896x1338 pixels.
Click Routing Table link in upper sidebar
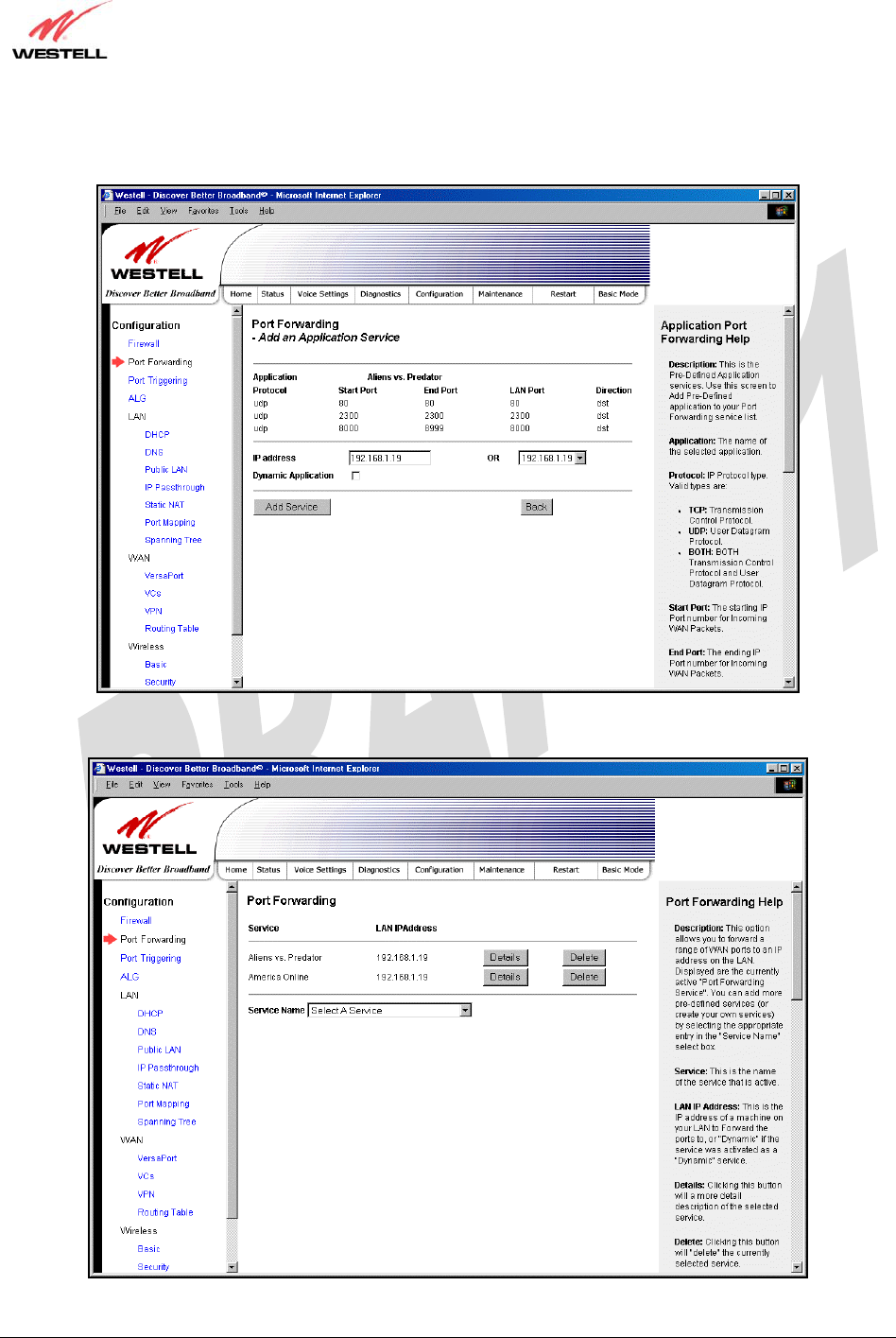[172, 629]
